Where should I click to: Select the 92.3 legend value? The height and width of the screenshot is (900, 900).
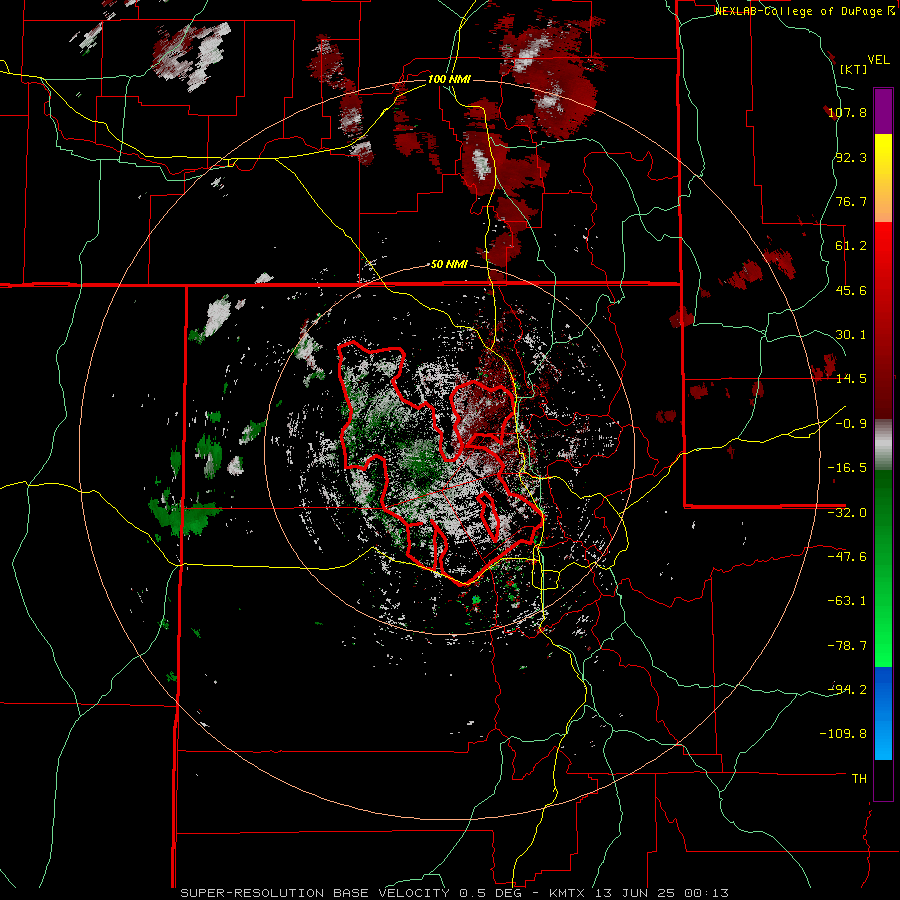tap(851, 157)
